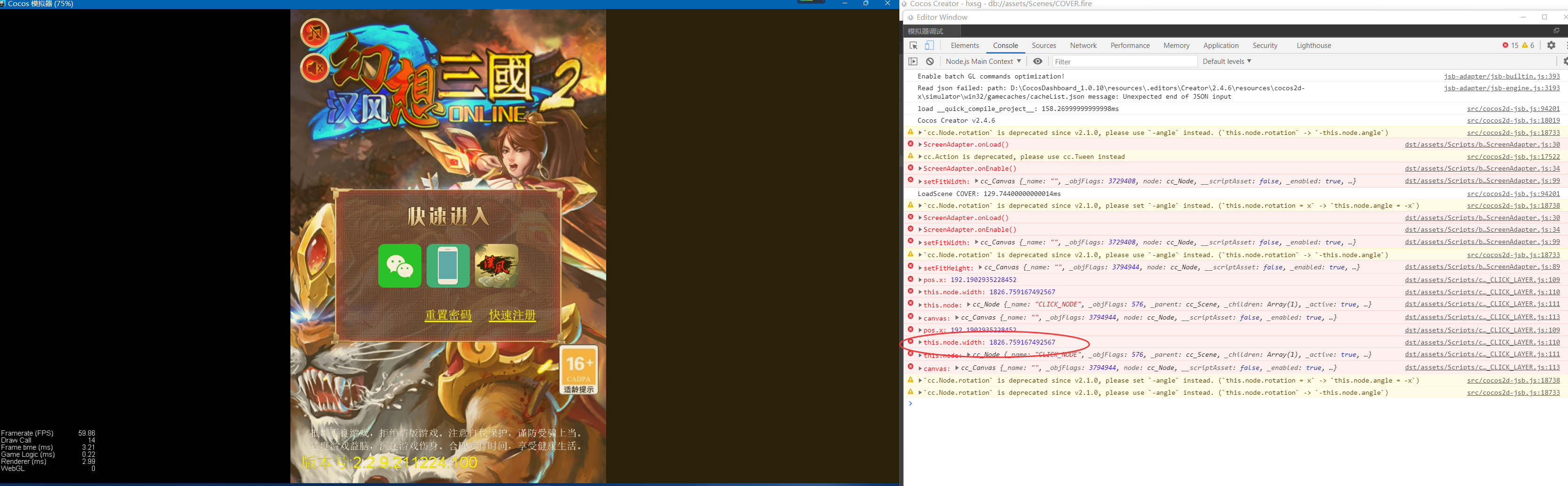Select the "Cocos Creator v2.4.6" log line
The height and width of the screenshot is (486, 1568).
[x=956, y=121]
